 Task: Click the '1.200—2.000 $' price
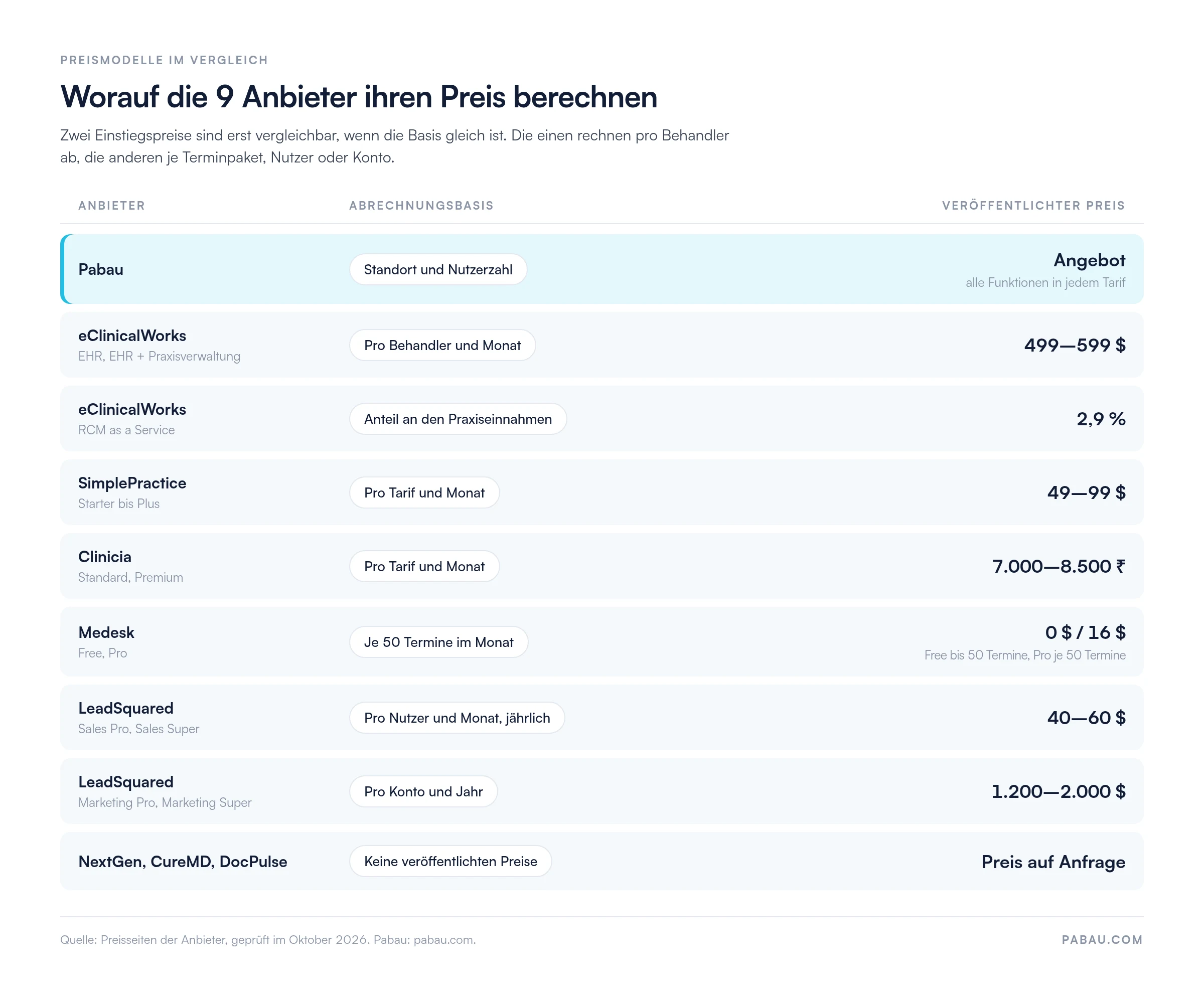[x=1059, y=791]
